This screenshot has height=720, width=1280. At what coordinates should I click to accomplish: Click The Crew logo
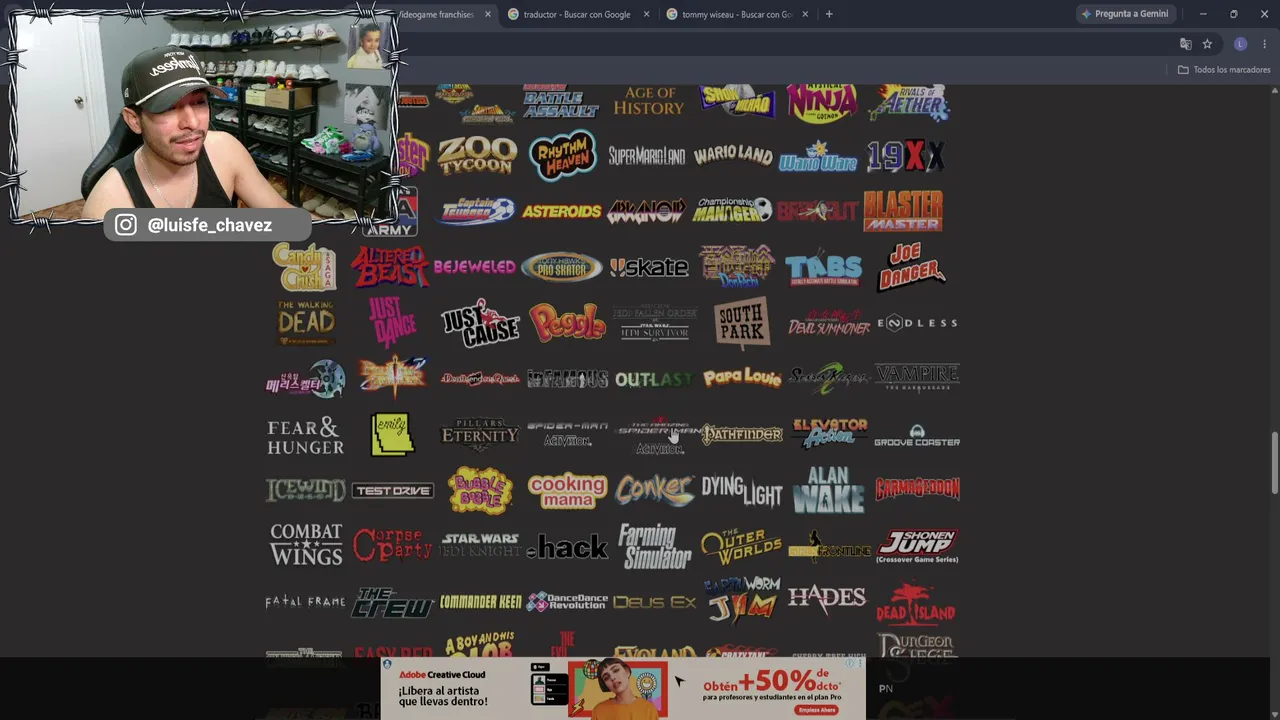[x=392, y=603]
